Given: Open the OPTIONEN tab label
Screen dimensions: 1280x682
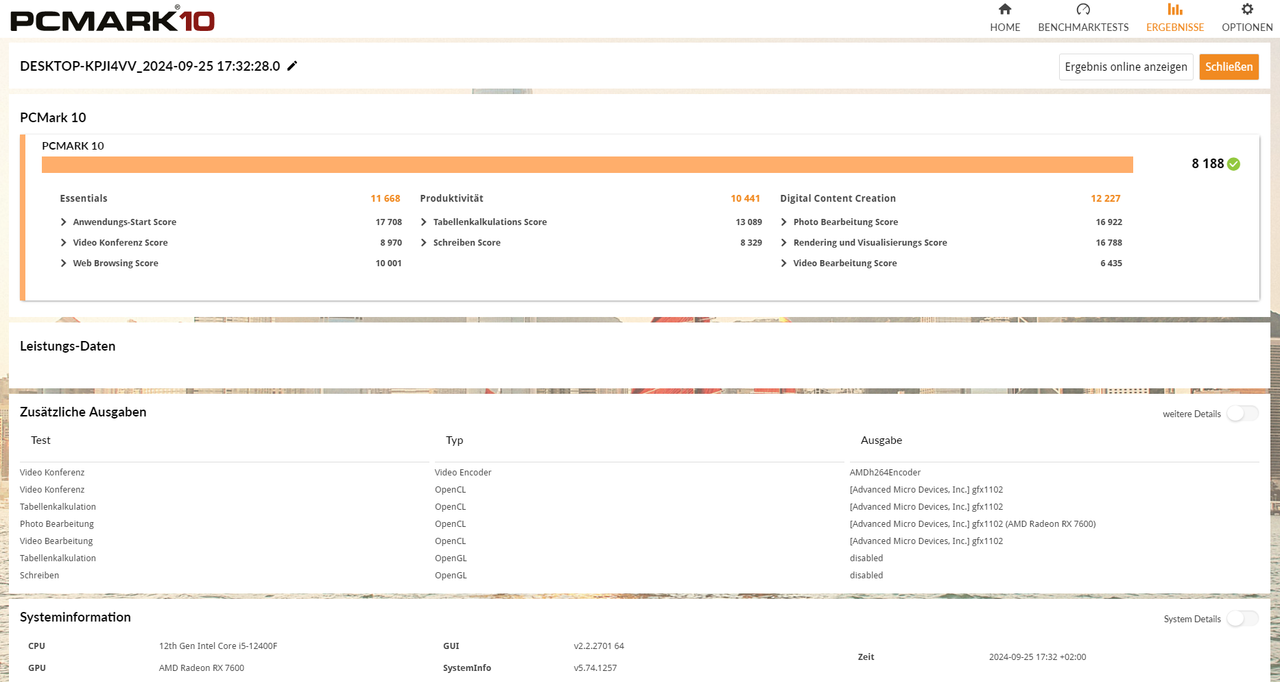Looking at the screenshot, I should click(x=1247, y=27).
